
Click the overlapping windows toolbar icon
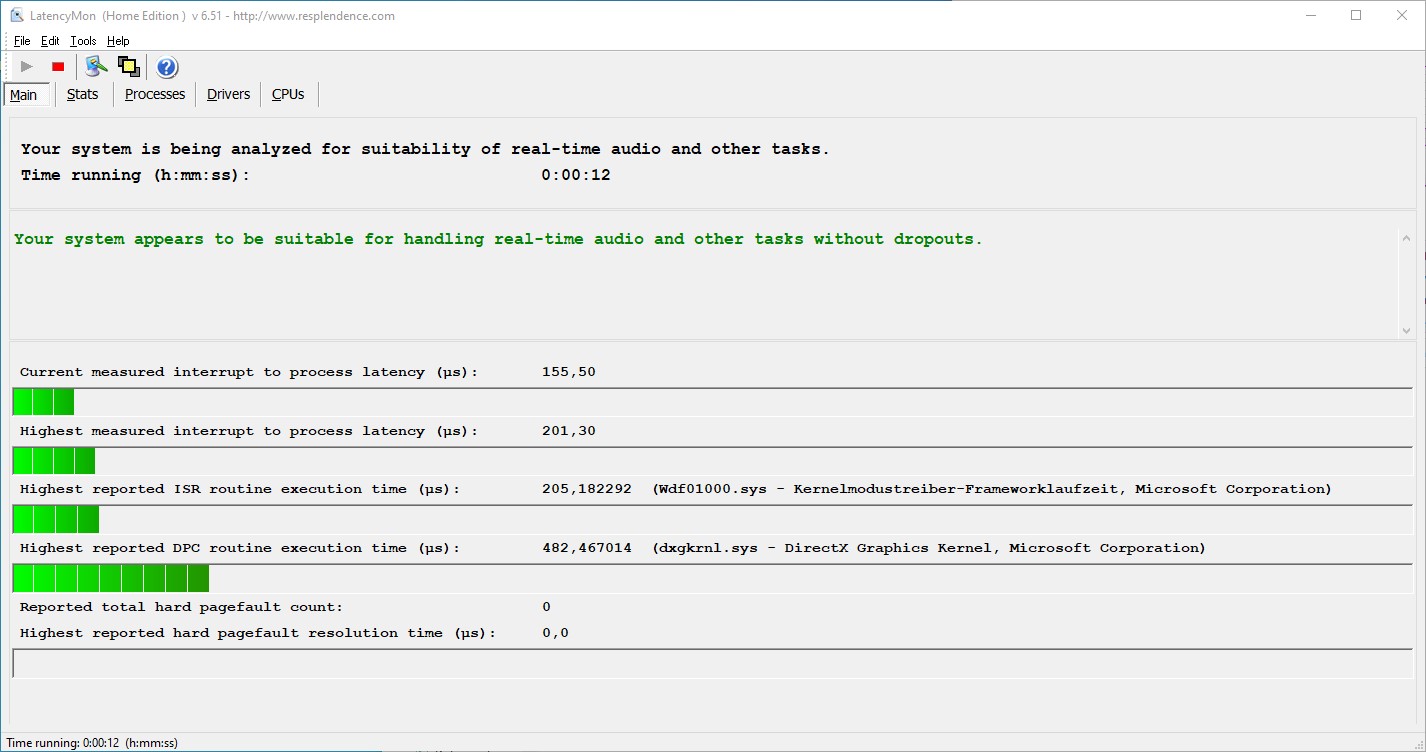128,67
